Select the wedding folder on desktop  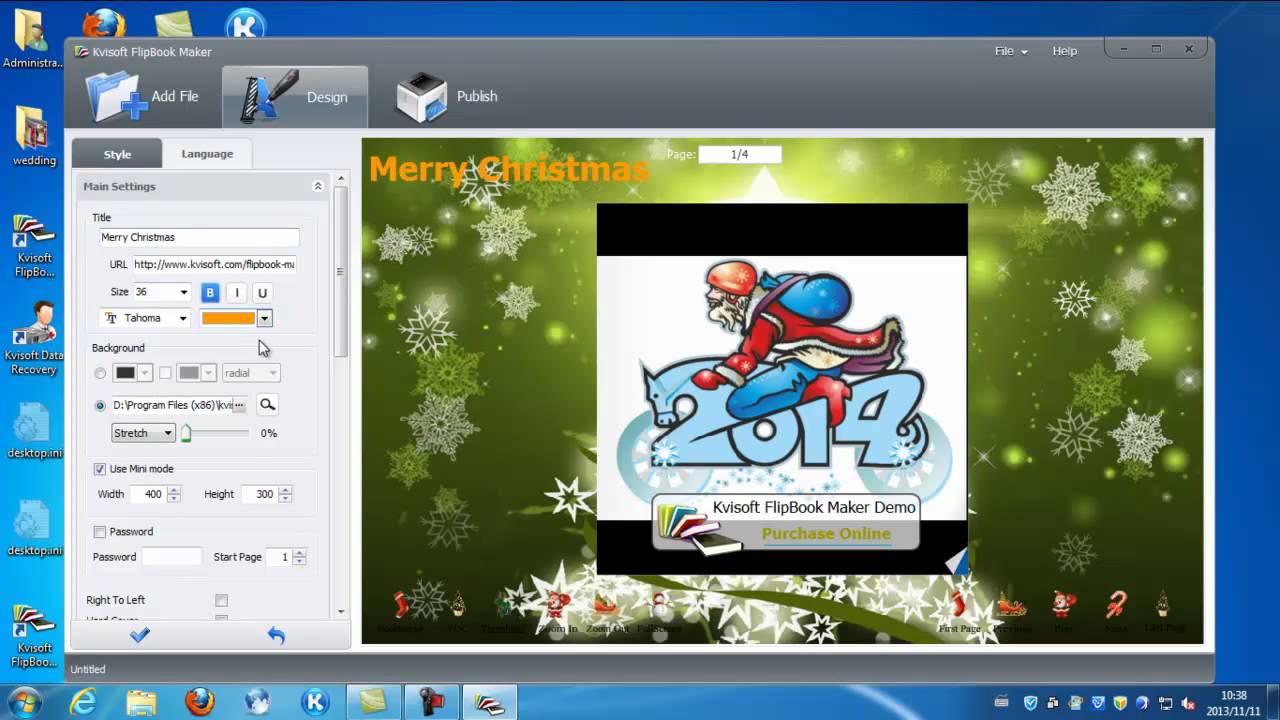[34, 138]
